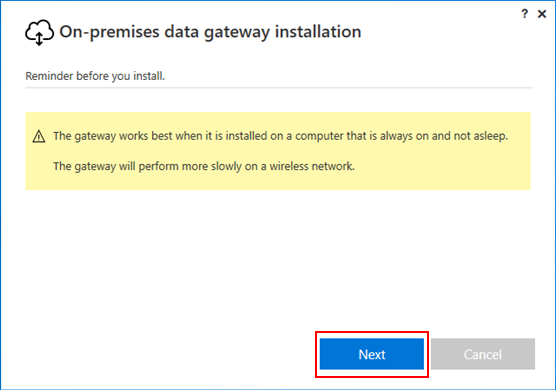Image resolution: width=556 pixels, height=390 pixels.
Task: Click the red highlight border around Next
Action: point(372,332)
